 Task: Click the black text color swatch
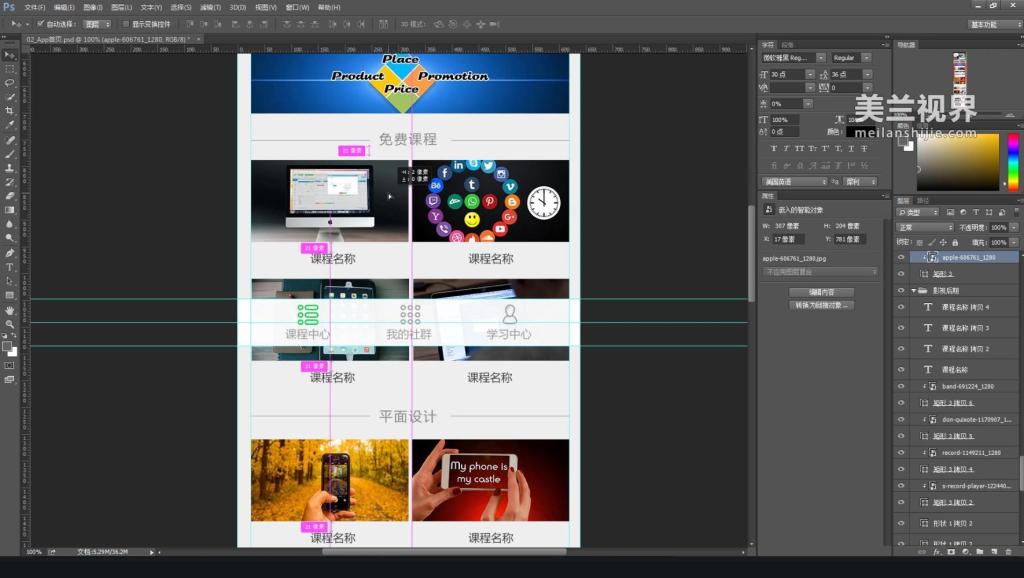coord(861,132)
